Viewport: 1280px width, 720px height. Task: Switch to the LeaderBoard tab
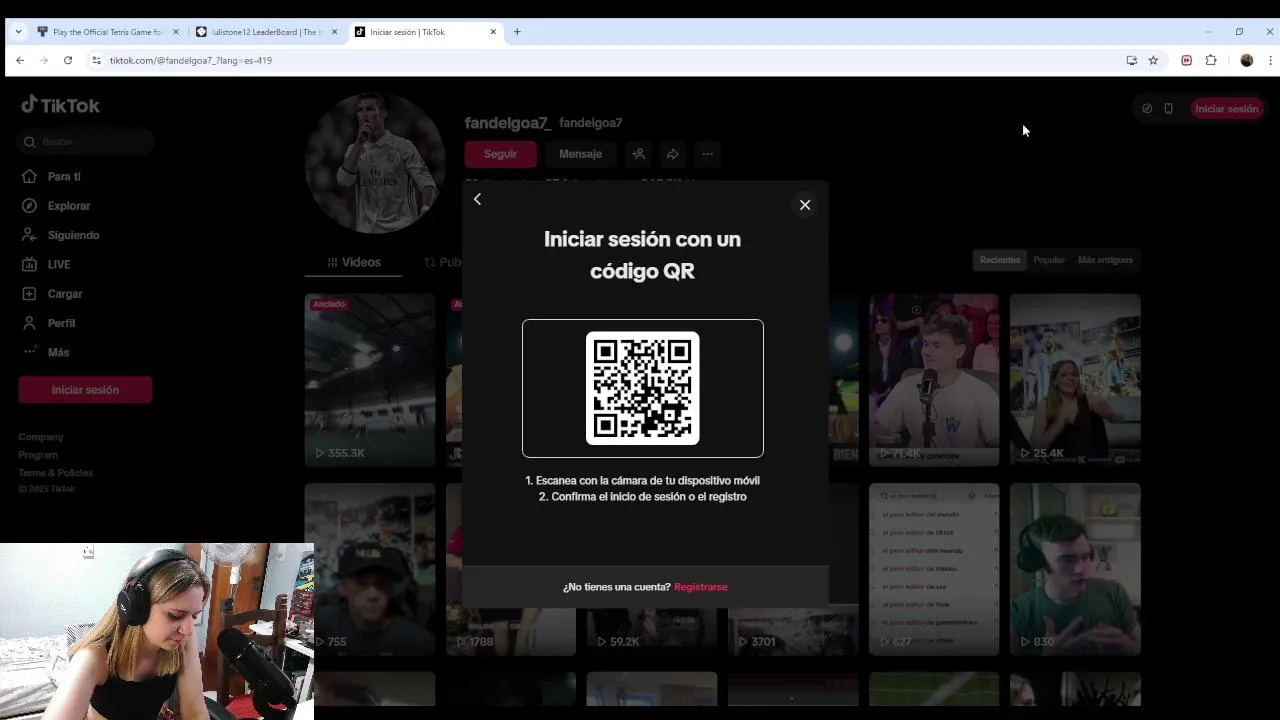266,32
